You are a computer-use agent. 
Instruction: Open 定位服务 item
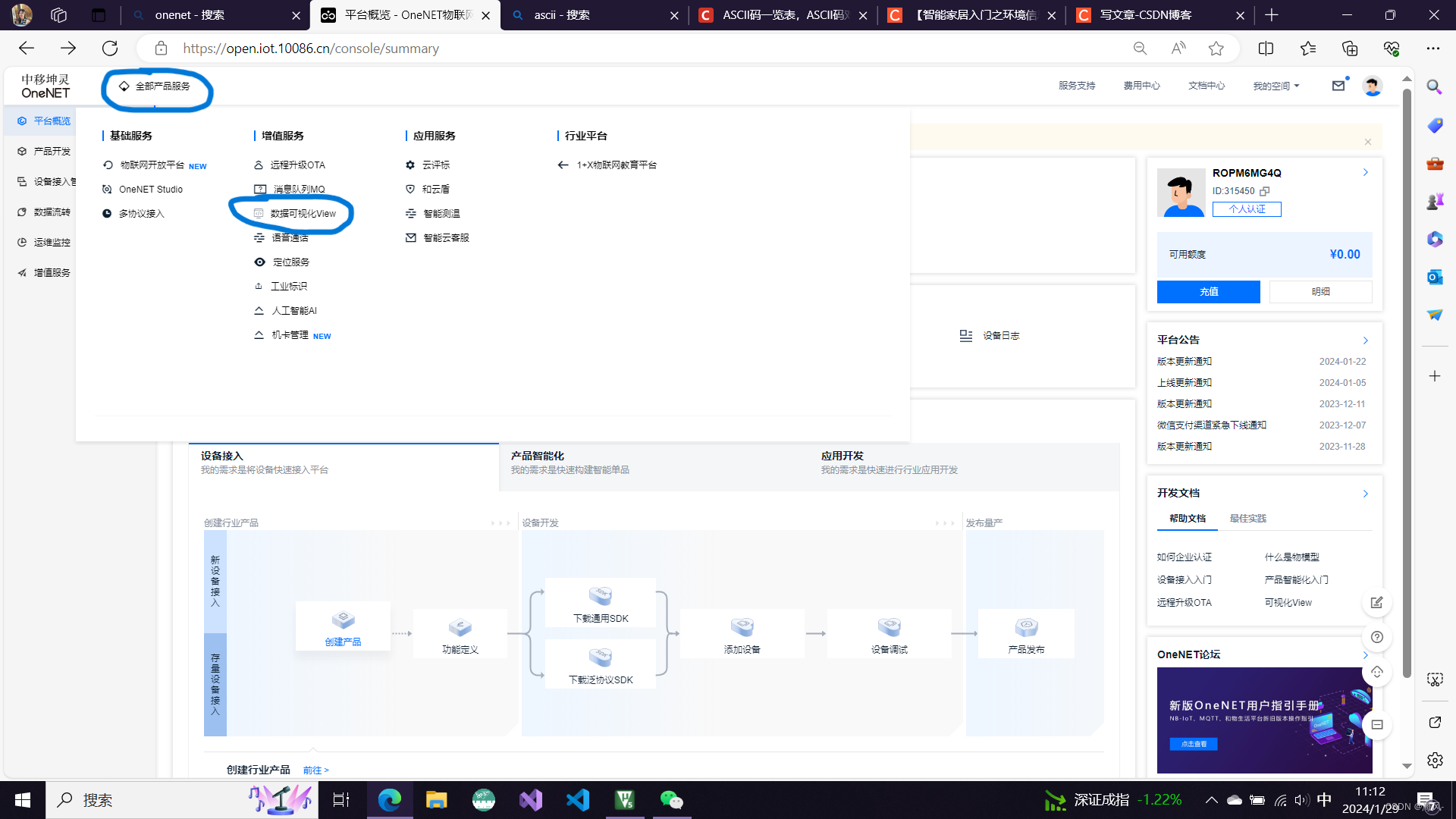[281, 262]
